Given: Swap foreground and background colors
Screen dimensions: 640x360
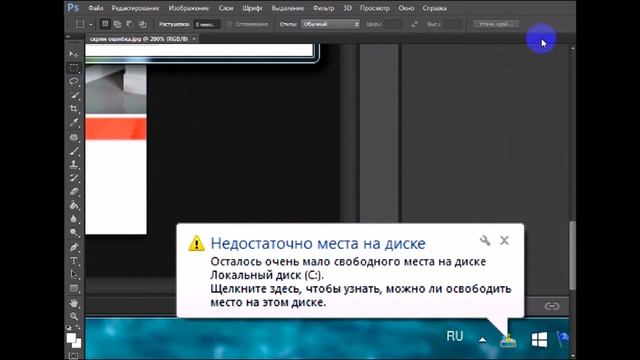Looking at the screenshot, I should 78,327.
